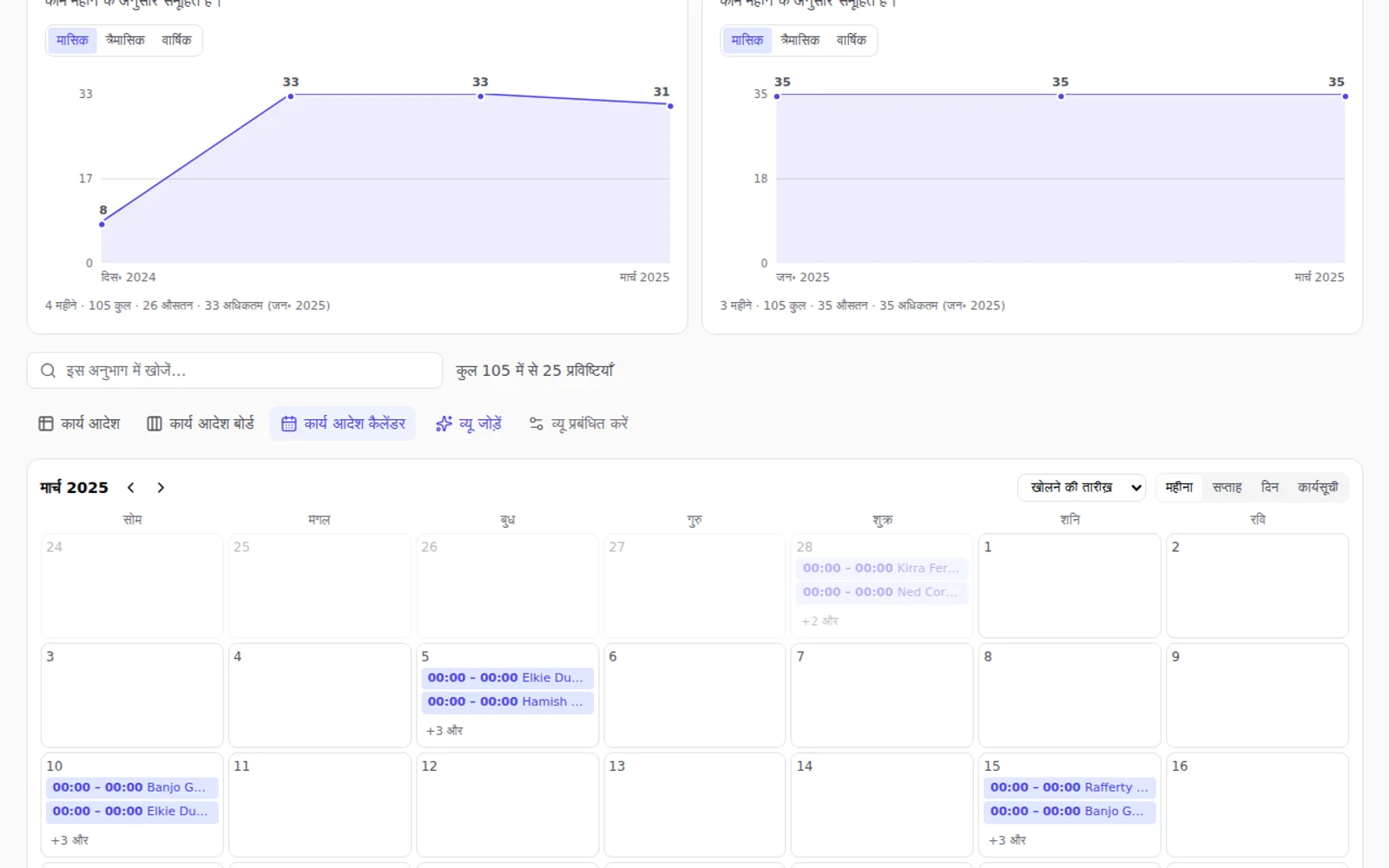Select त्रैमासिक in the left chart toggle
The height and width of the screenshot is (868, 1389).
coord(125,40)
